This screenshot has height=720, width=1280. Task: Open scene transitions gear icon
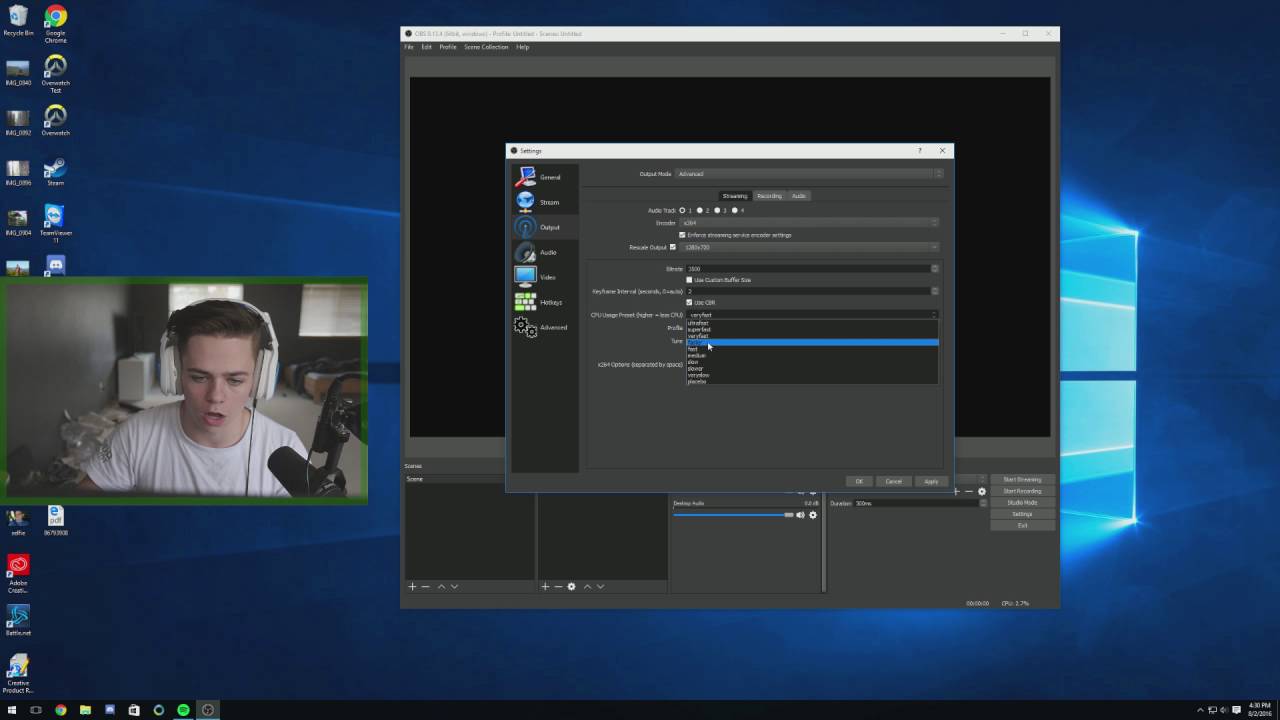(982, 491)
